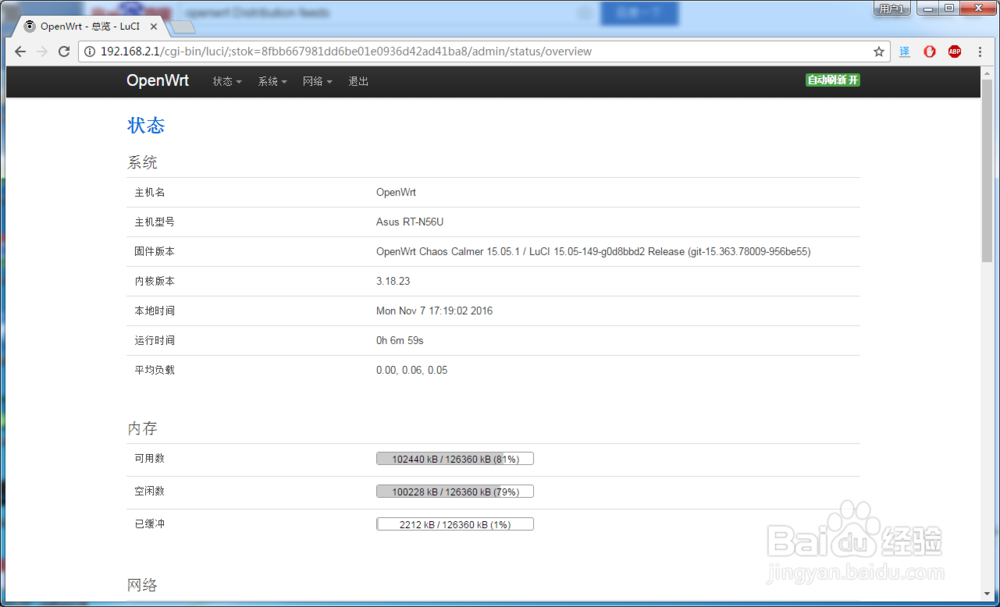Open the translate extension icon
Image resolution: width=1000 pixels, height=607 pixels.
(904, 52)
